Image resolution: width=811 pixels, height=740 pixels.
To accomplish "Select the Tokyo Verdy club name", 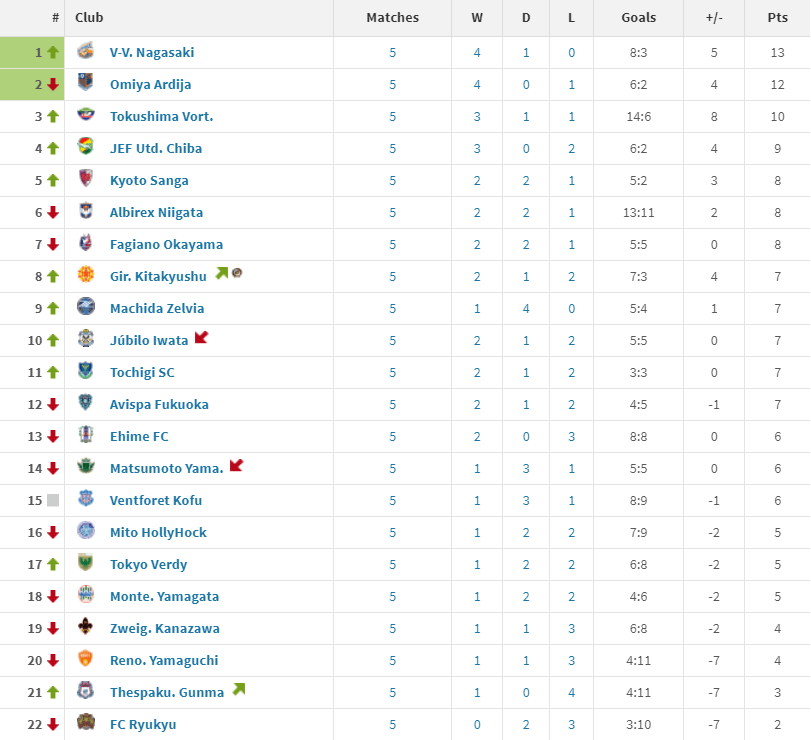I will (x=148, y=564).
